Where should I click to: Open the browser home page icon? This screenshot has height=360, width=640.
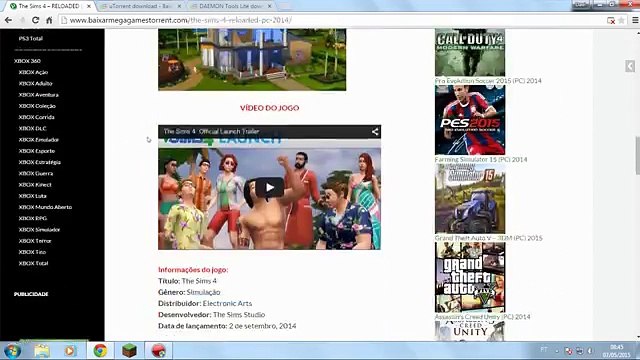click(49, 20)
